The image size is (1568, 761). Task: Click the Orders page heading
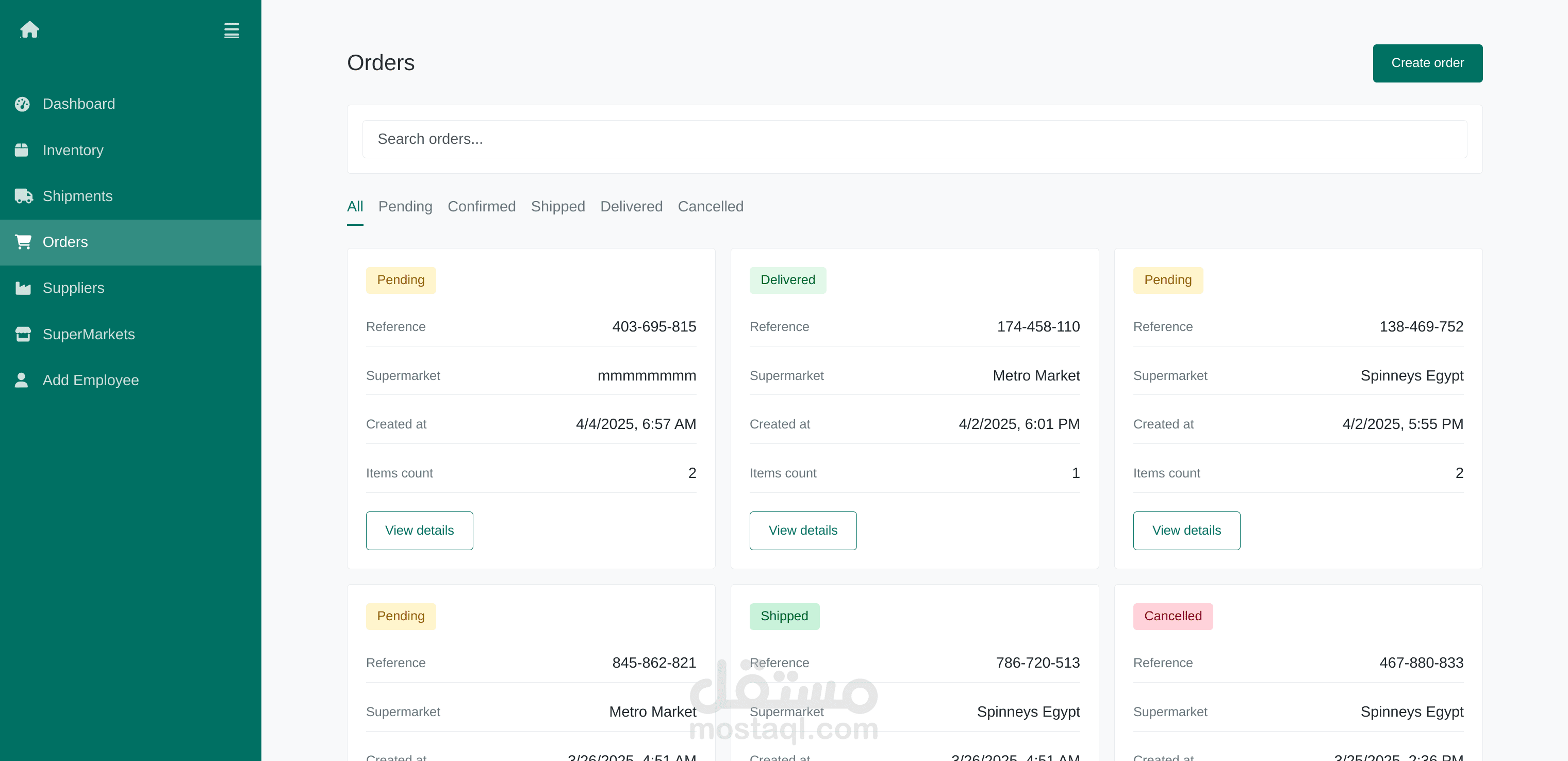point(381,63)
